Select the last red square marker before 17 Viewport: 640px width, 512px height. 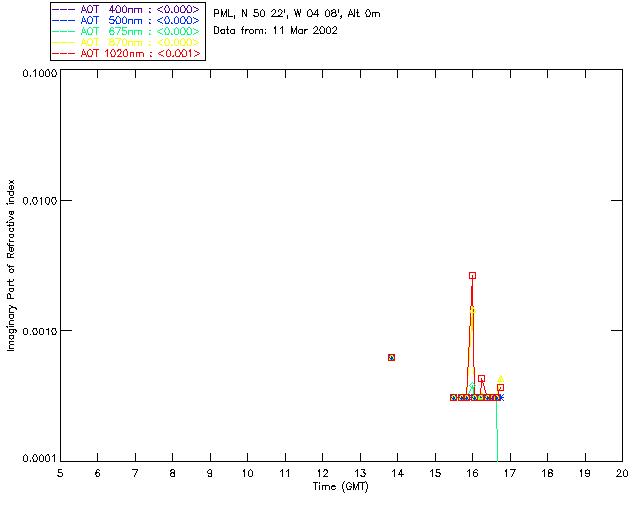click(500, 387)
